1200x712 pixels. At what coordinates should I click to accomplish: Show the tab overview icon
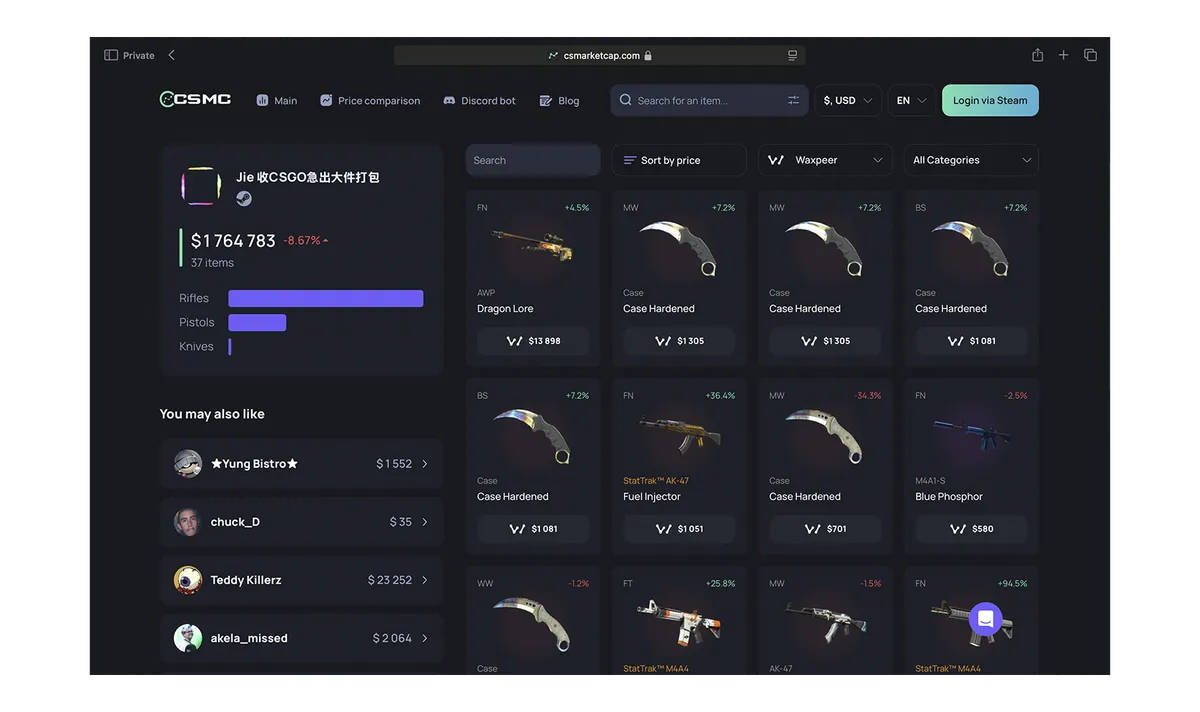pos(1090,55)
